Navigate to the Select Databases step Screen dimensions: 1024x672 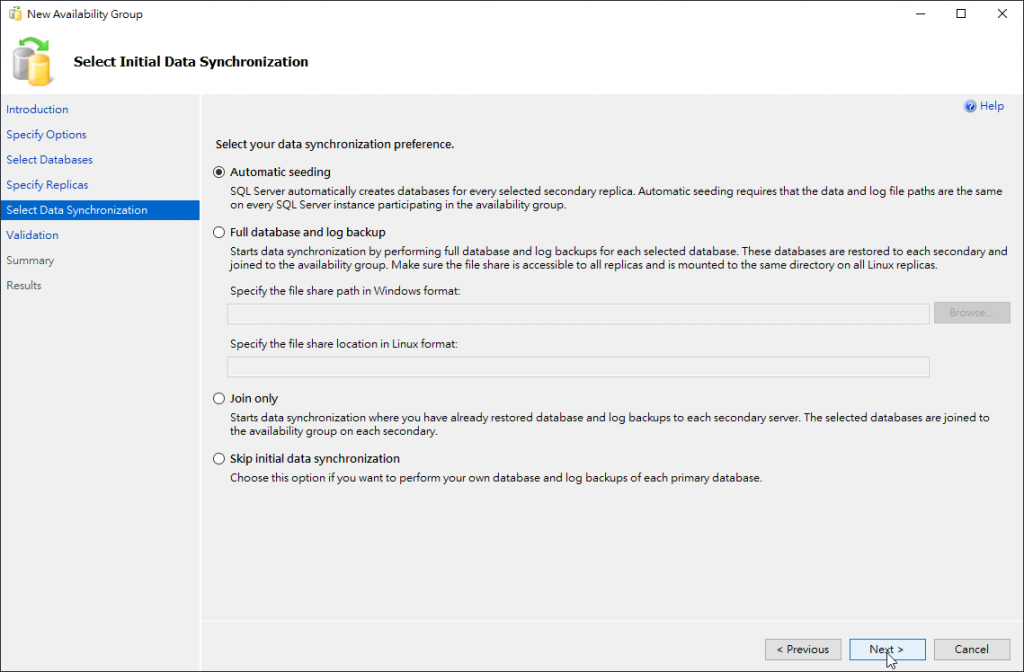49,160
